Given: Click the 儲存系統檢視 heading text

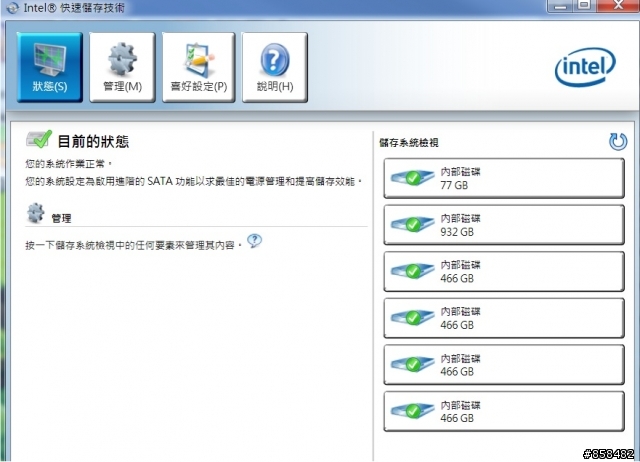Looking at the screenshot, I should [409, 143].
